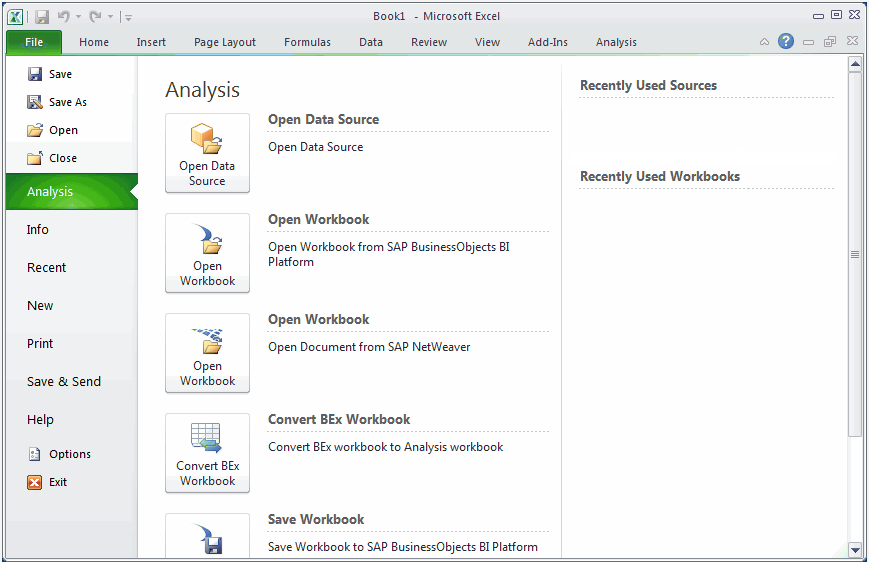This screenshot has width=869, height=562.
Task: Go to the Recent section
Action: (47, 267)
